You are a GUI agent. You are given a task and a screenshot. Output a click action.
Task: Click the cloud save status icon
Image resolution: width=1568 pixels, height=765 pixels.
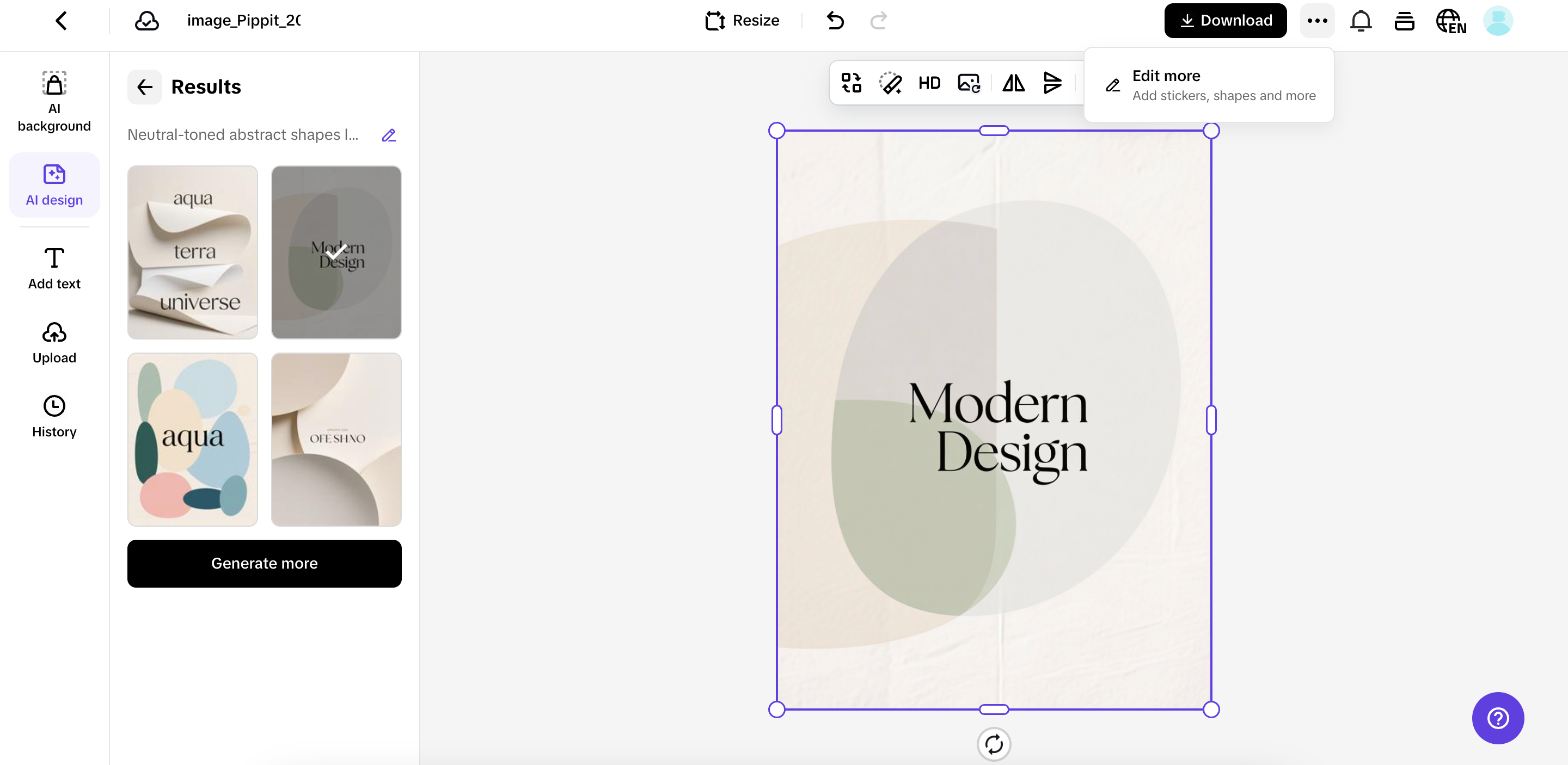point(146,21)
